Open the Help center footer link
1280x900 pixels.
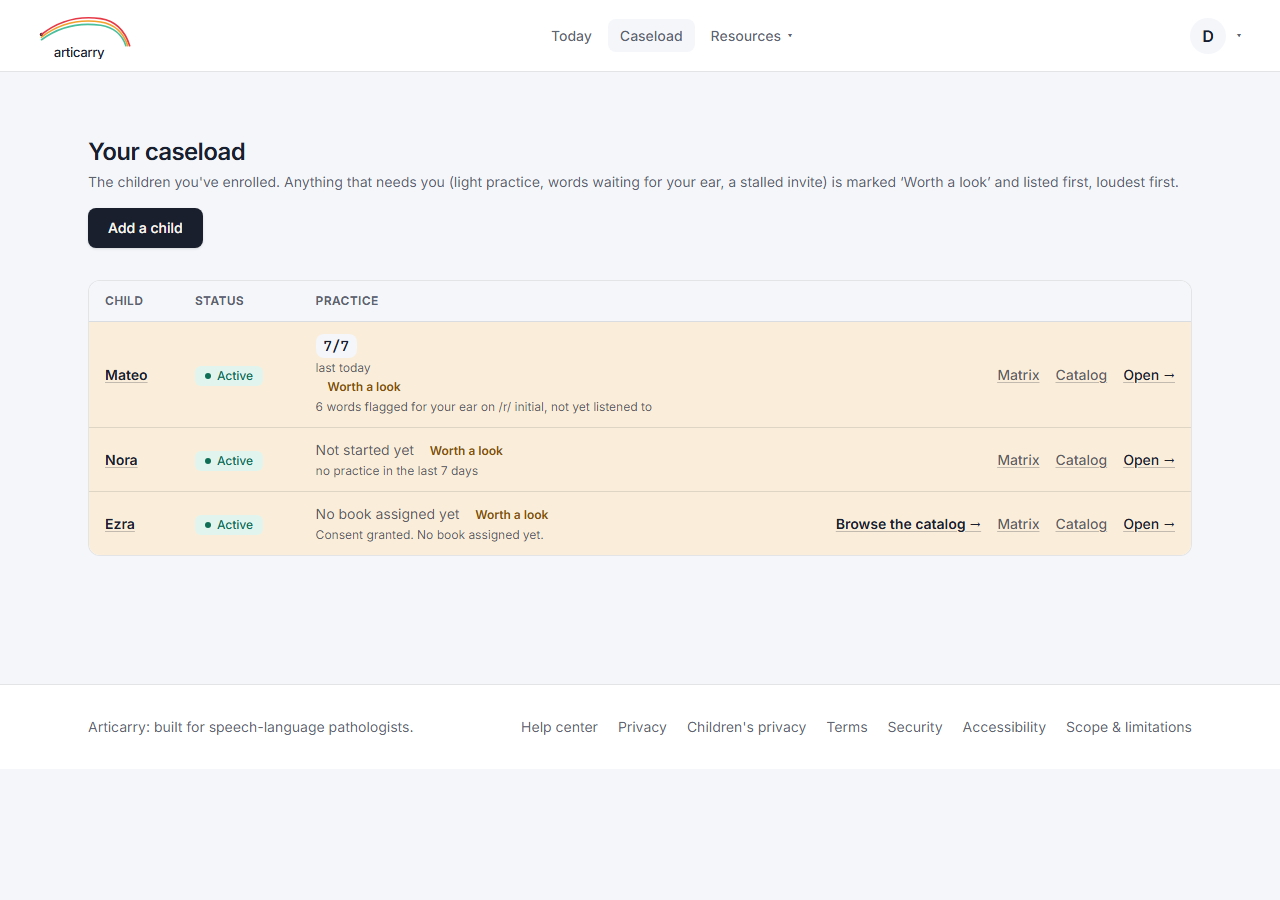[559, 727]
